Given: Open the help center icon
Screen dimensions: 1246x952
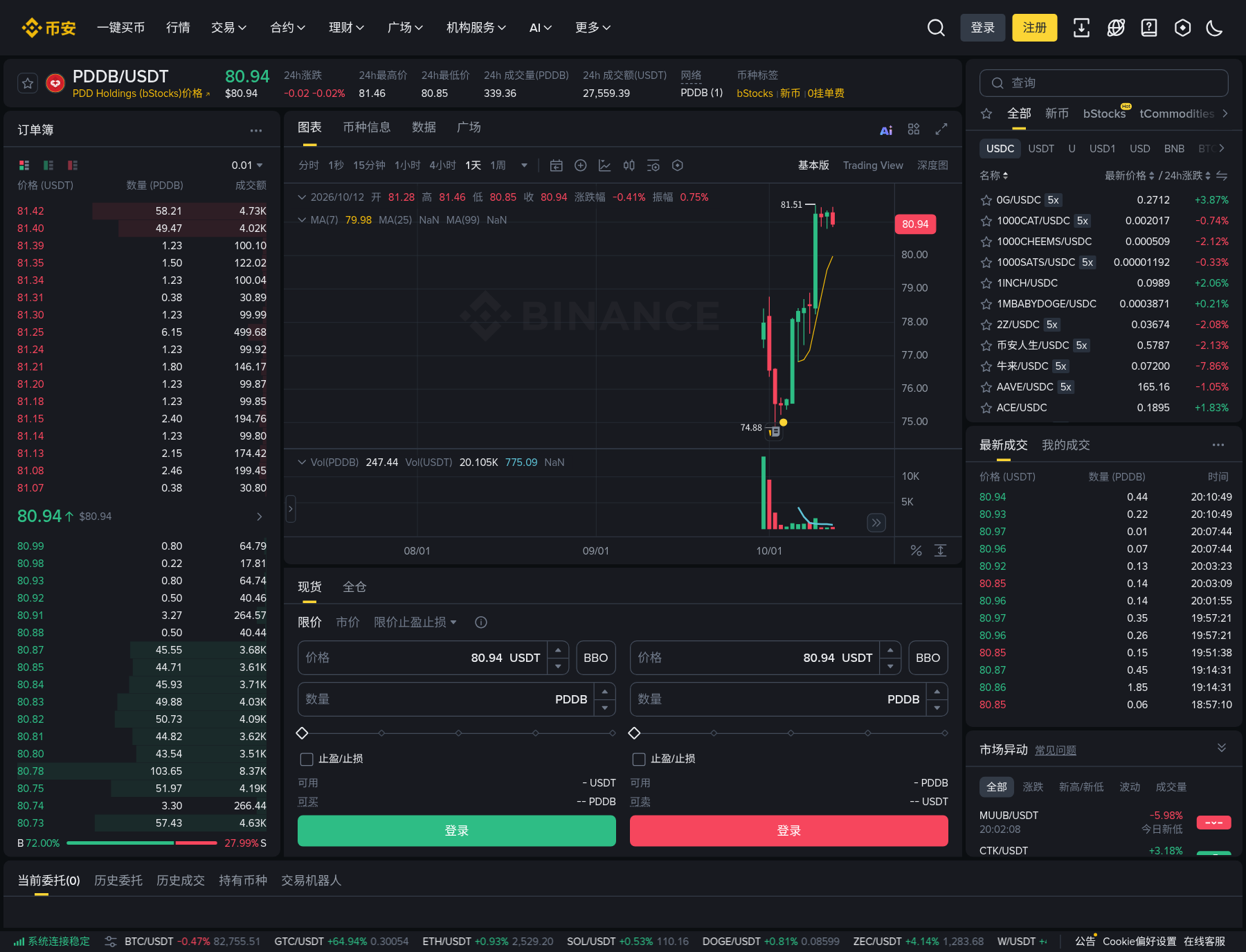Looking at the screenshot, I should coord(1149,28).
